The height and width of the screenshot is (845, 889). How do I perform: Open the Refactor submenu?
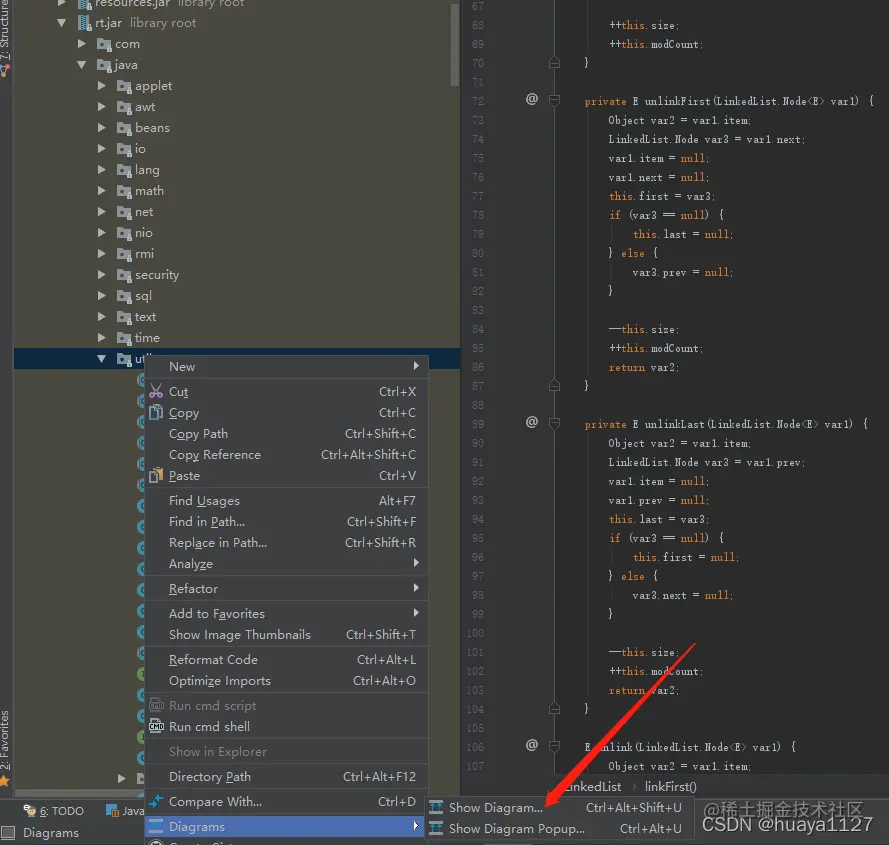[286, 589]
